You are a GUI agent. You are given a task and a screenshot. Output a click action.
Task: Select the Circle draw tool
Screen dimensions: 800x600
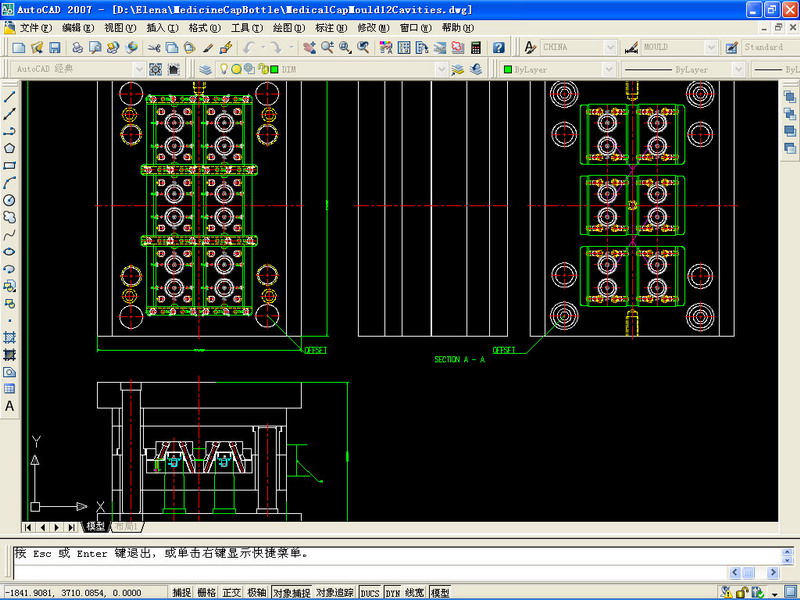click(x=10, y=200)
